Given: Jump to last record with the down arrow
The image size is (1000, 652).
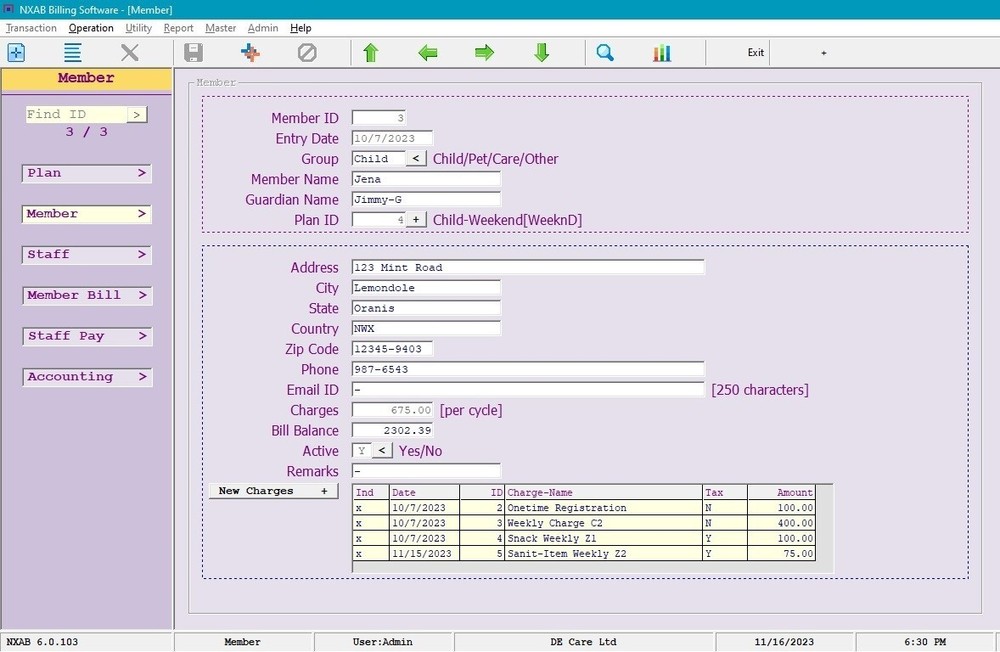Looking at the screenshot, I should [542, 53].
